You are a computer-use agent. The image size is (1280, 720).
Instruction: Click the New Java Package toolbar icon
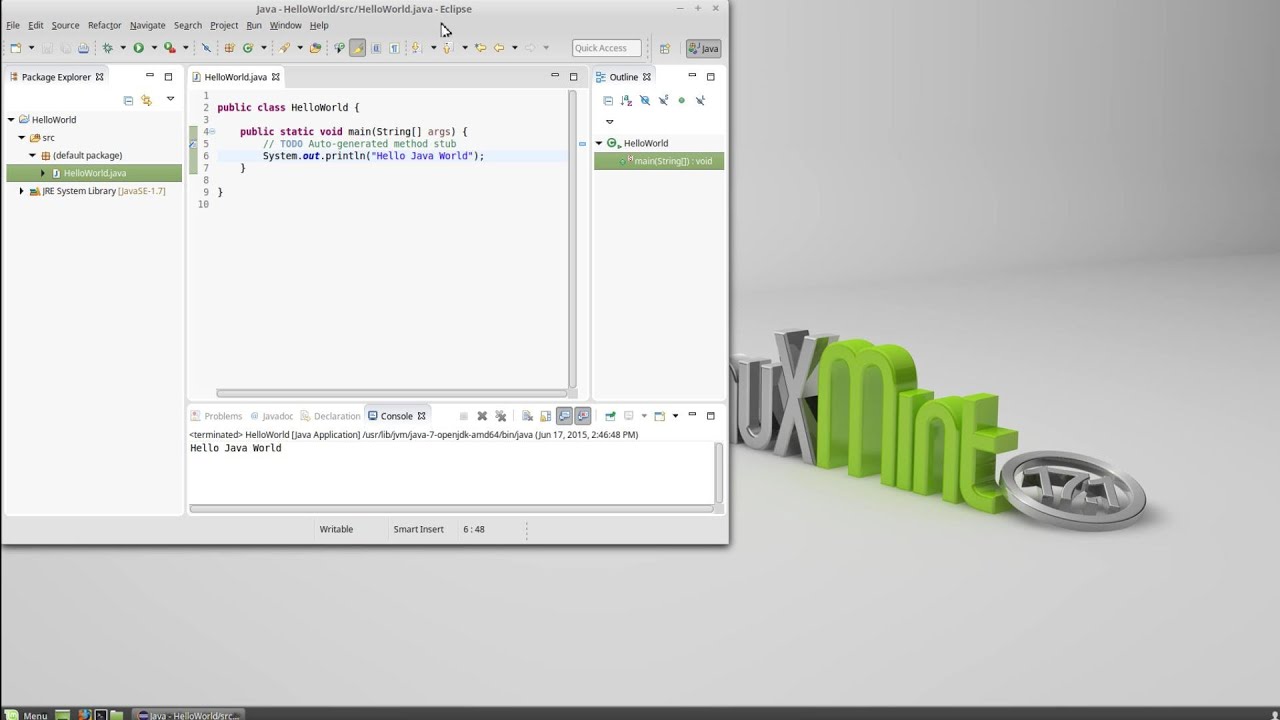coord(228,48)
